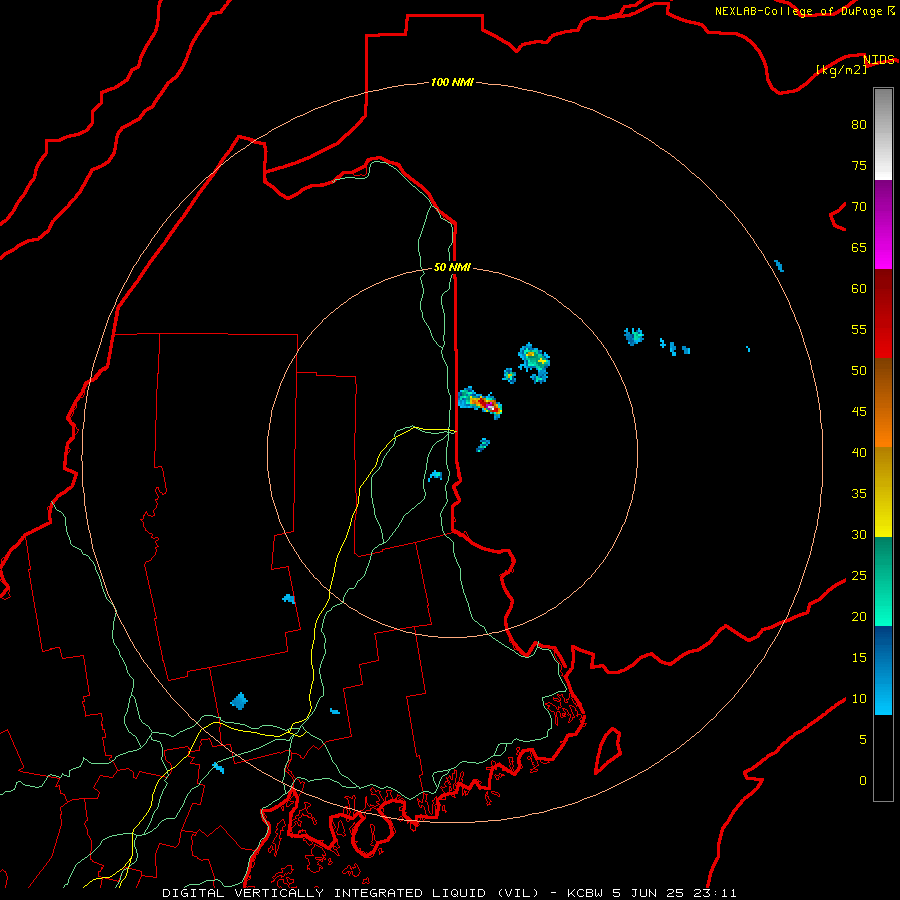Viewport: 900px width, 900px height.
Task: Click the 0 value on the color scale
Action: click(863, 781)
